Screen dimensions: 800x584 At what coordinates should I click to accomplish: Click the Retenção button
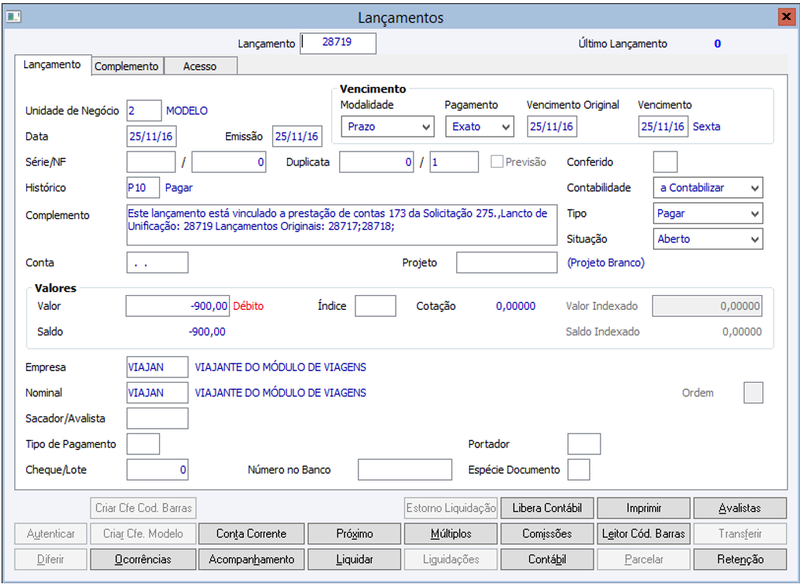click(x=740, y=559)
